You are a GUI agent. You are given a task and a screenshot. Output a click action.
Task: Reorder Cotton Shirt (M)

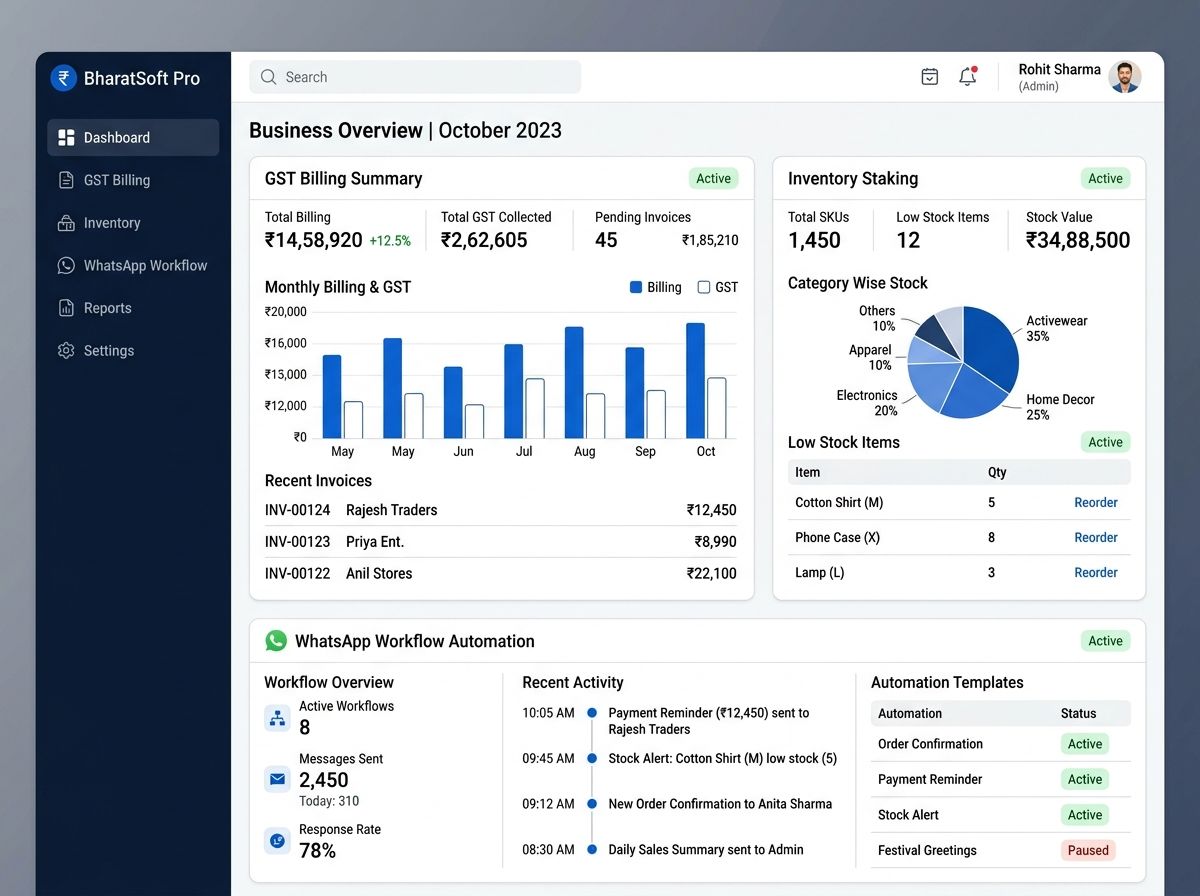tap(1096, 503)
